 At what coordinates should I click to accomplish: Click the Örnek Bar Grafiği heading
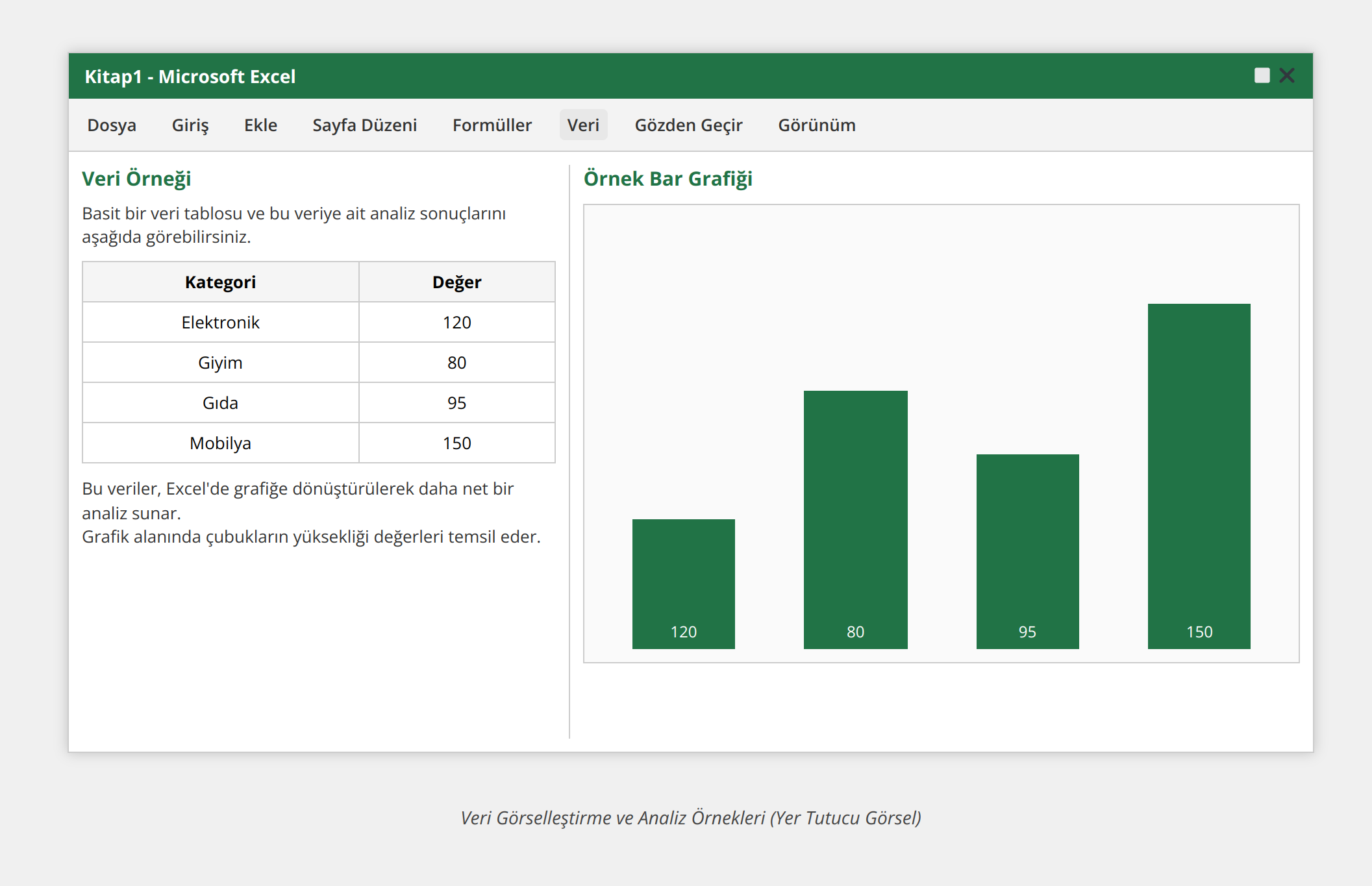(x=669, y=178)
